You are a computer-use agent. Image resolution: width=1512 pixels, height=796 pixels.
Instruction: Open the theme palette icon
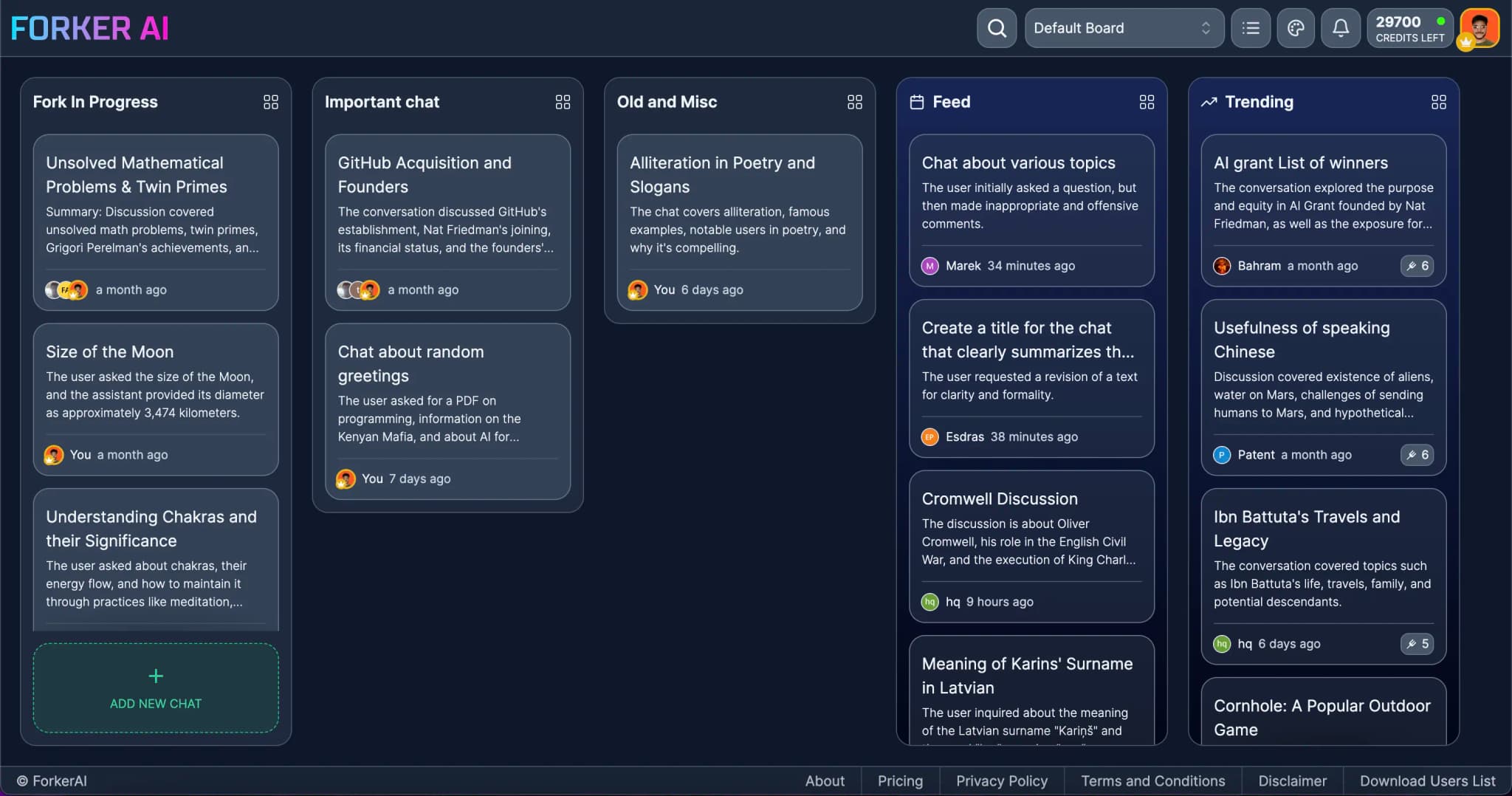(1296, 29)
